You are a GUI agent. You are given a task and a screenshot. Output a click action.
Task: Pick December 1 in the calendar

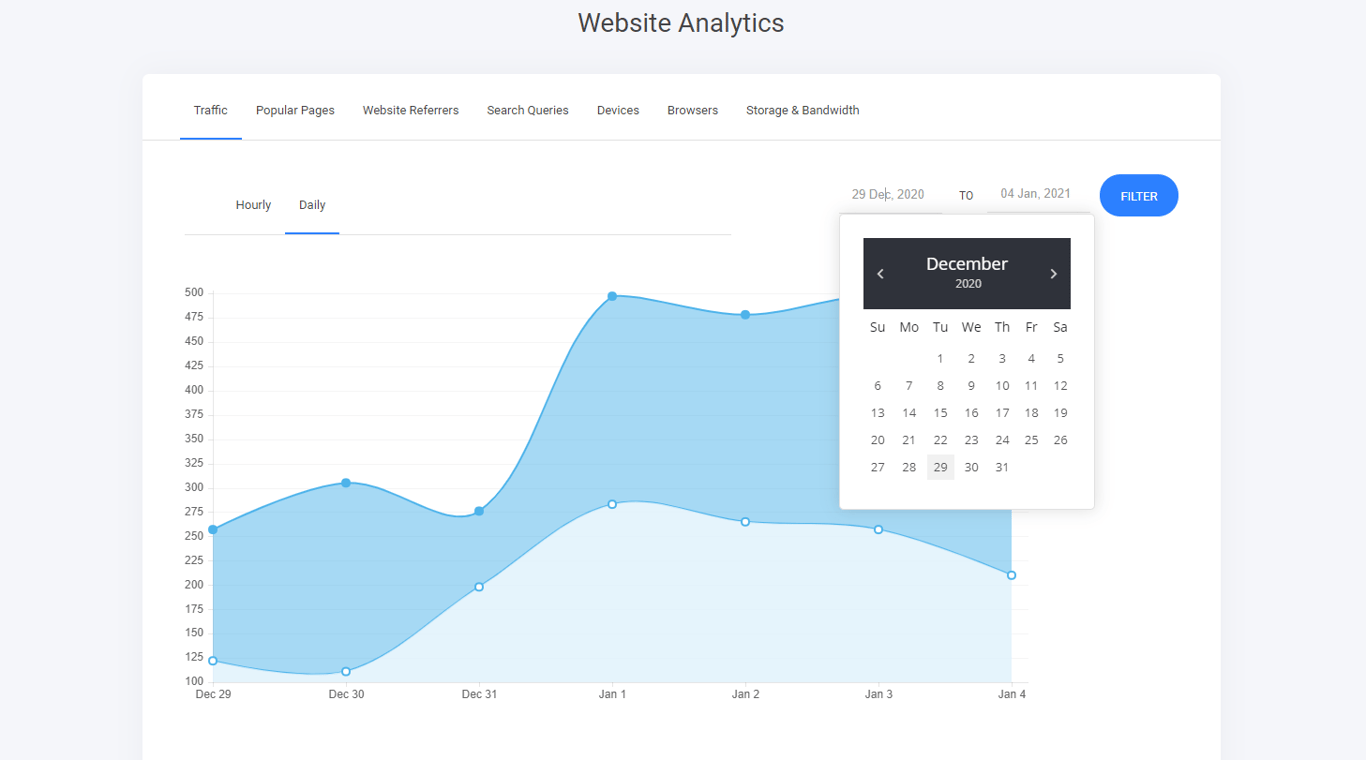(940, 358)
